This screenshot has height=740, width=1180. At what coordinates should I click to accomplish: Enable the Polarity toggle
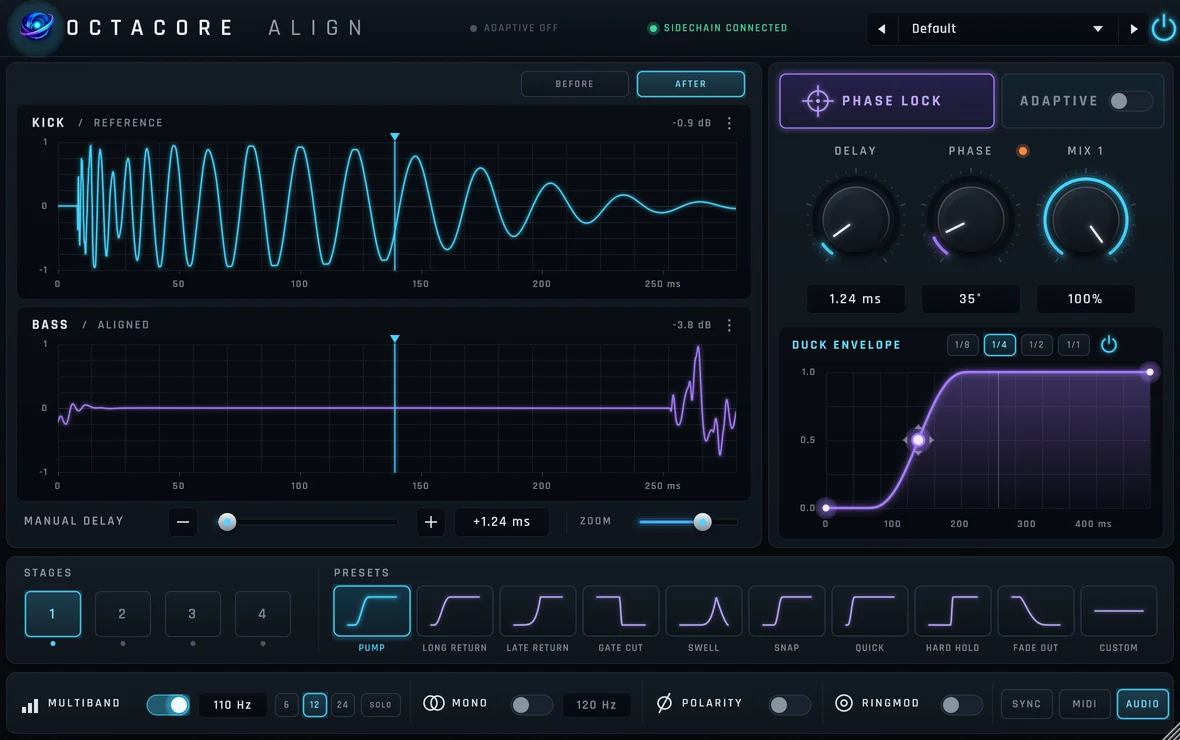(789, 705)
